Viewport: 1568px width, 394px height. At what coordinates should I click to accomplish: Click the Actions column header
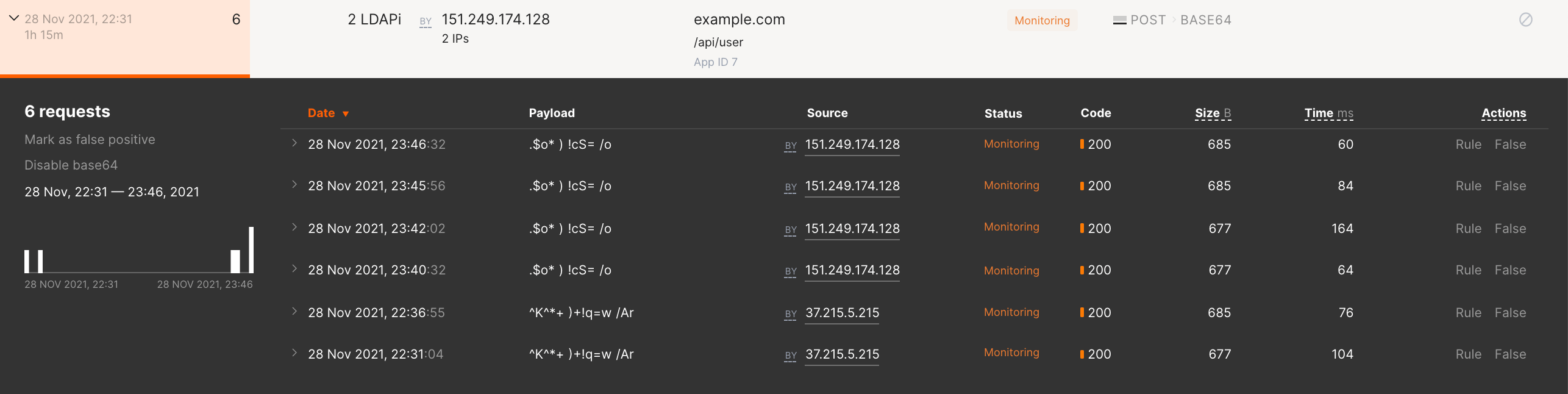1503,113
